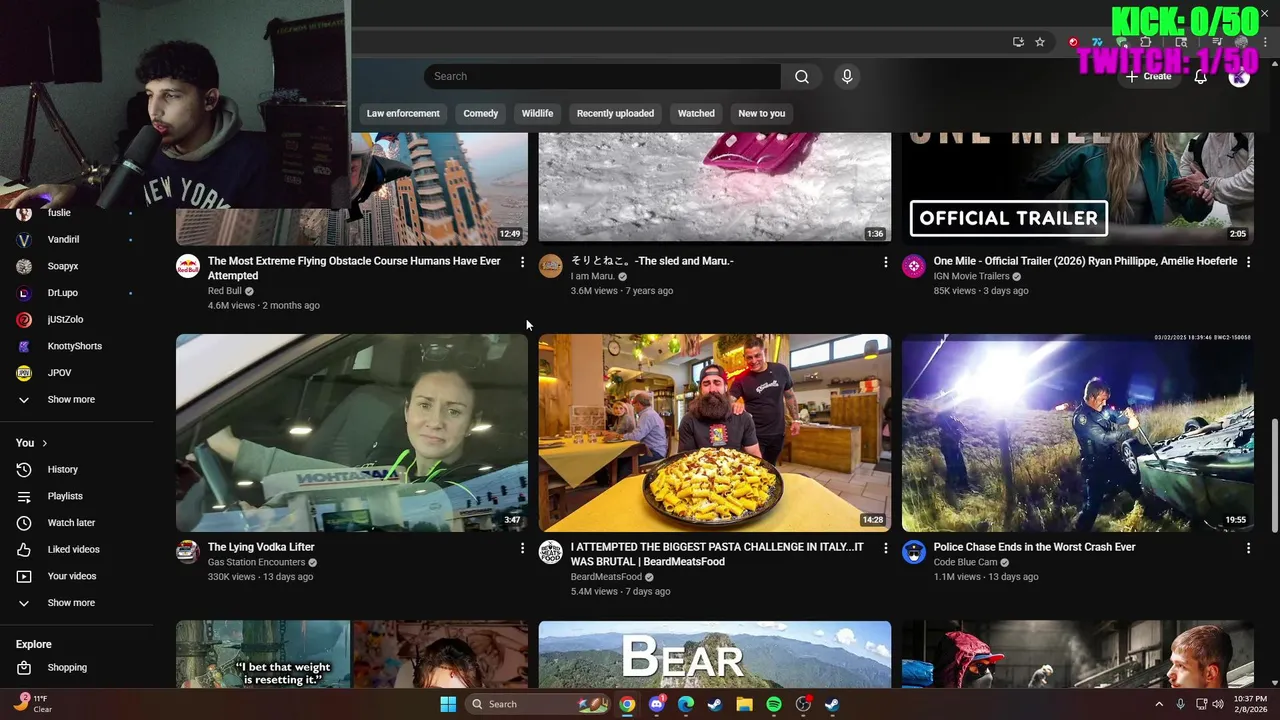The image size is (1280, 720).
Task: Open The Lying Vodka Lifter title
Action: click(x=261, y=547)
